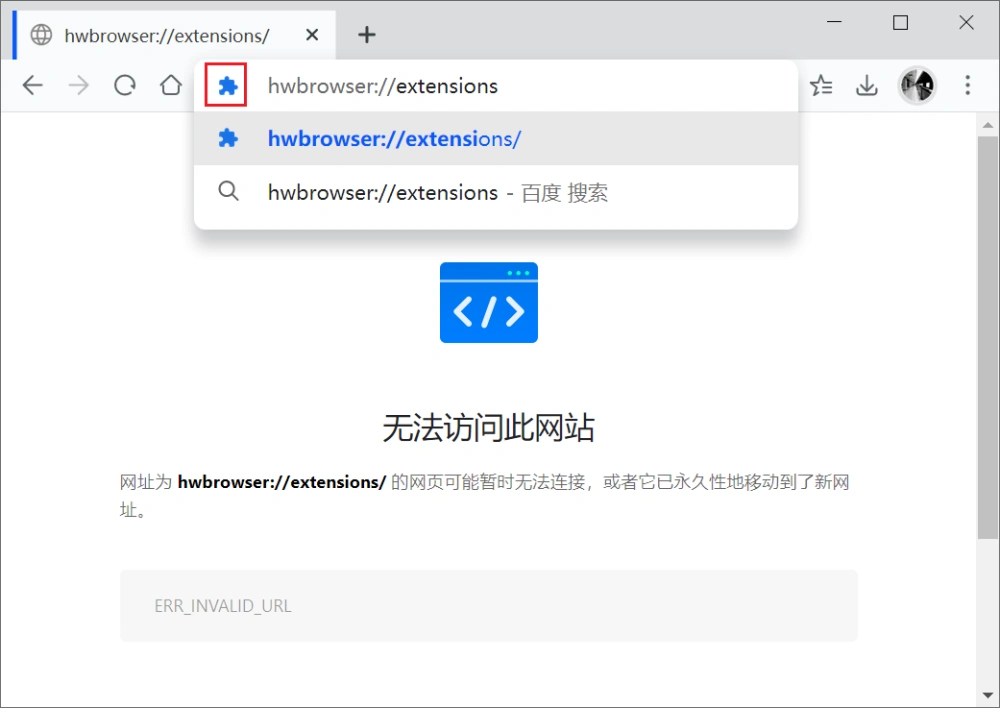Image resolution: width=1000 pixels, height=708 pixels.
Task: Open a new tab with plus button
Action: coord(367,34)
